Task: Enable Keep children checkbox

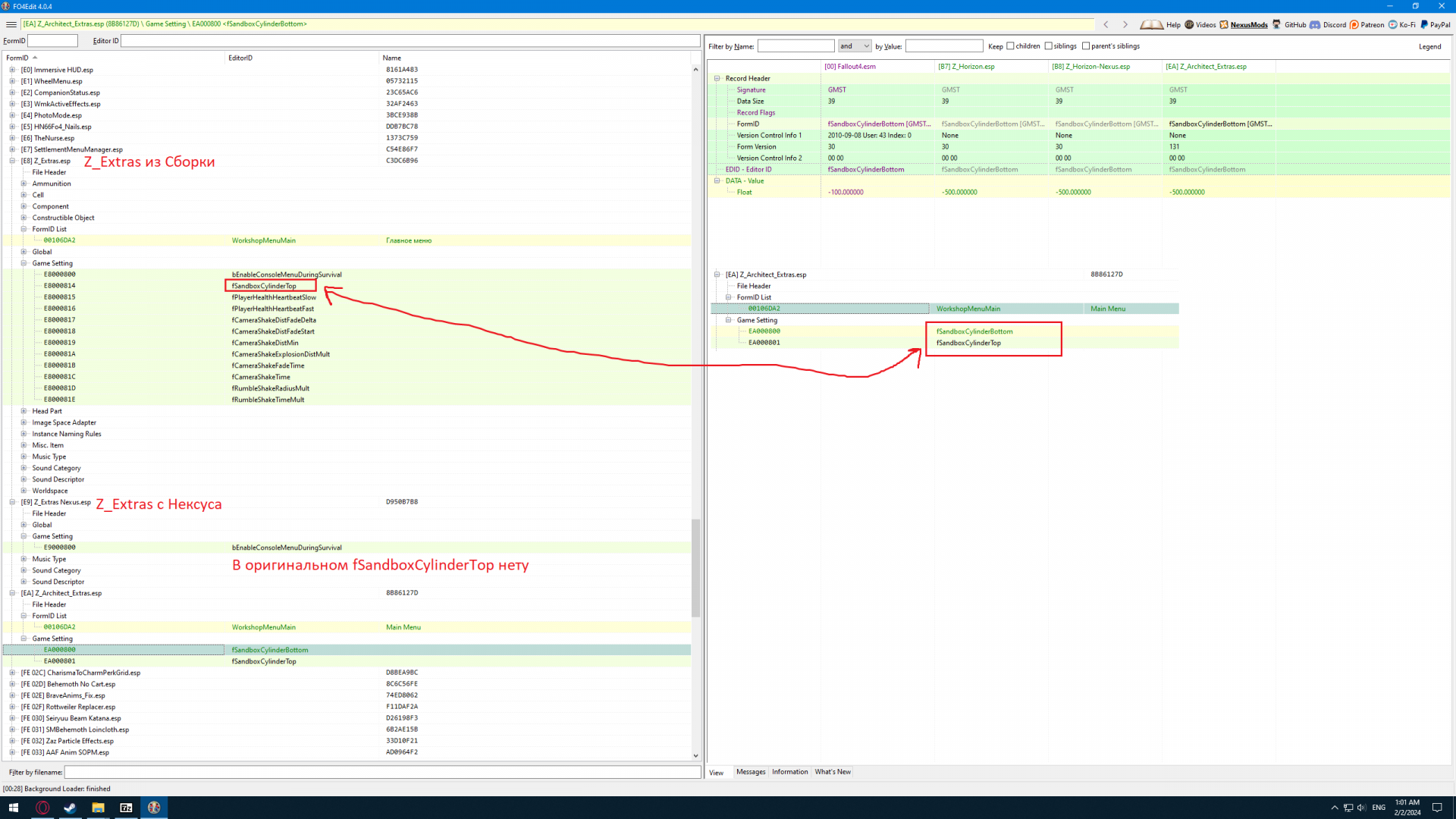Action: pyautogui.click(x=1010, y=46)
